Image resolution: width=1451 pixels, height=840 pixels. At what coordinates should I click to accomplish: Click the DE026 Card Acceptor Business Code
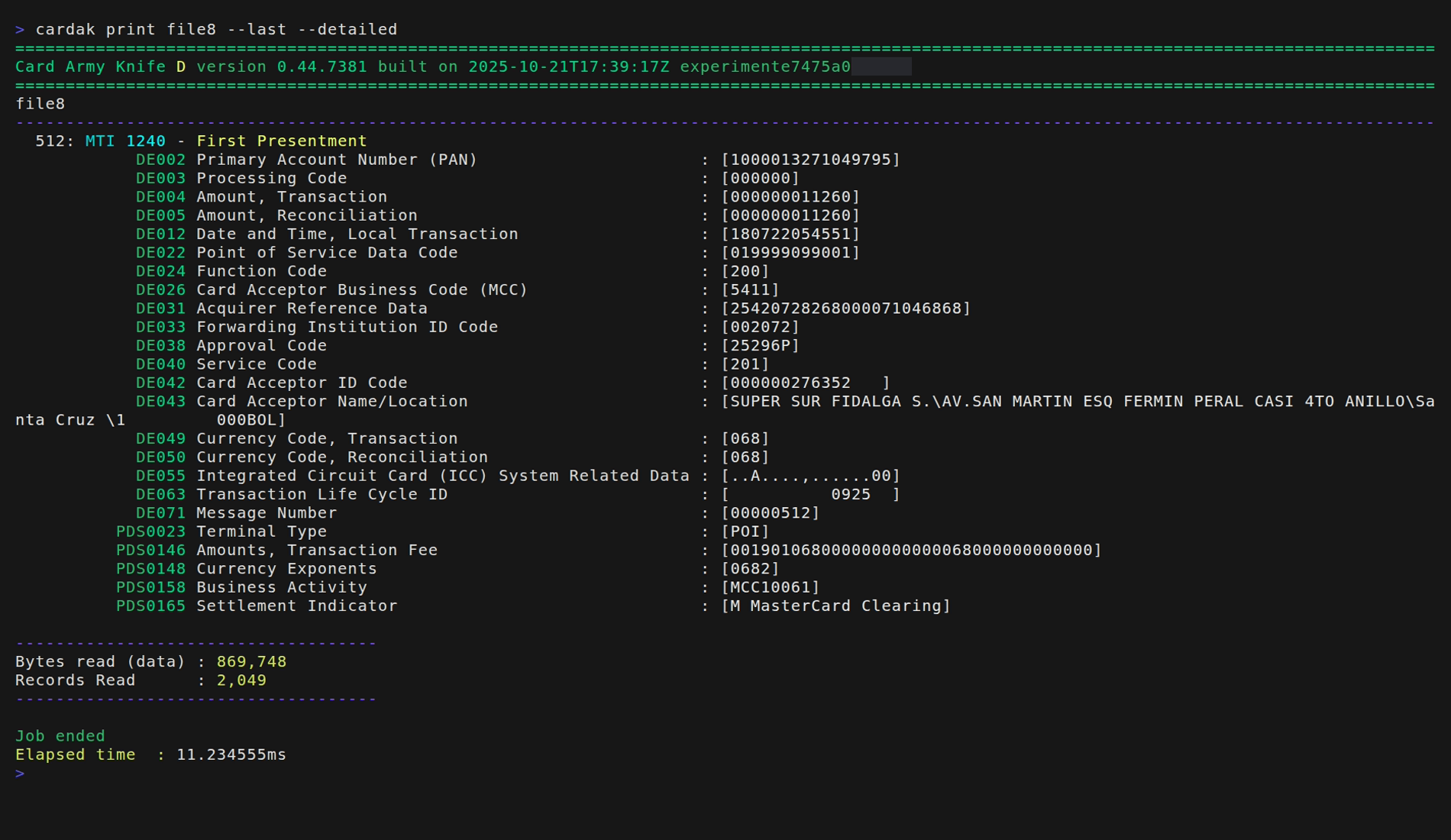[332, 289]
